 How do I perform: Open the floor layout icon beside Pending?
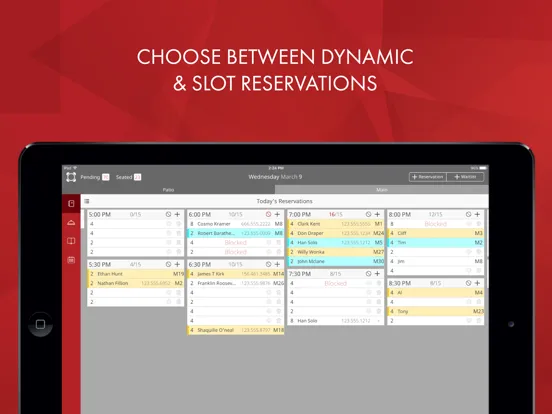71,177
